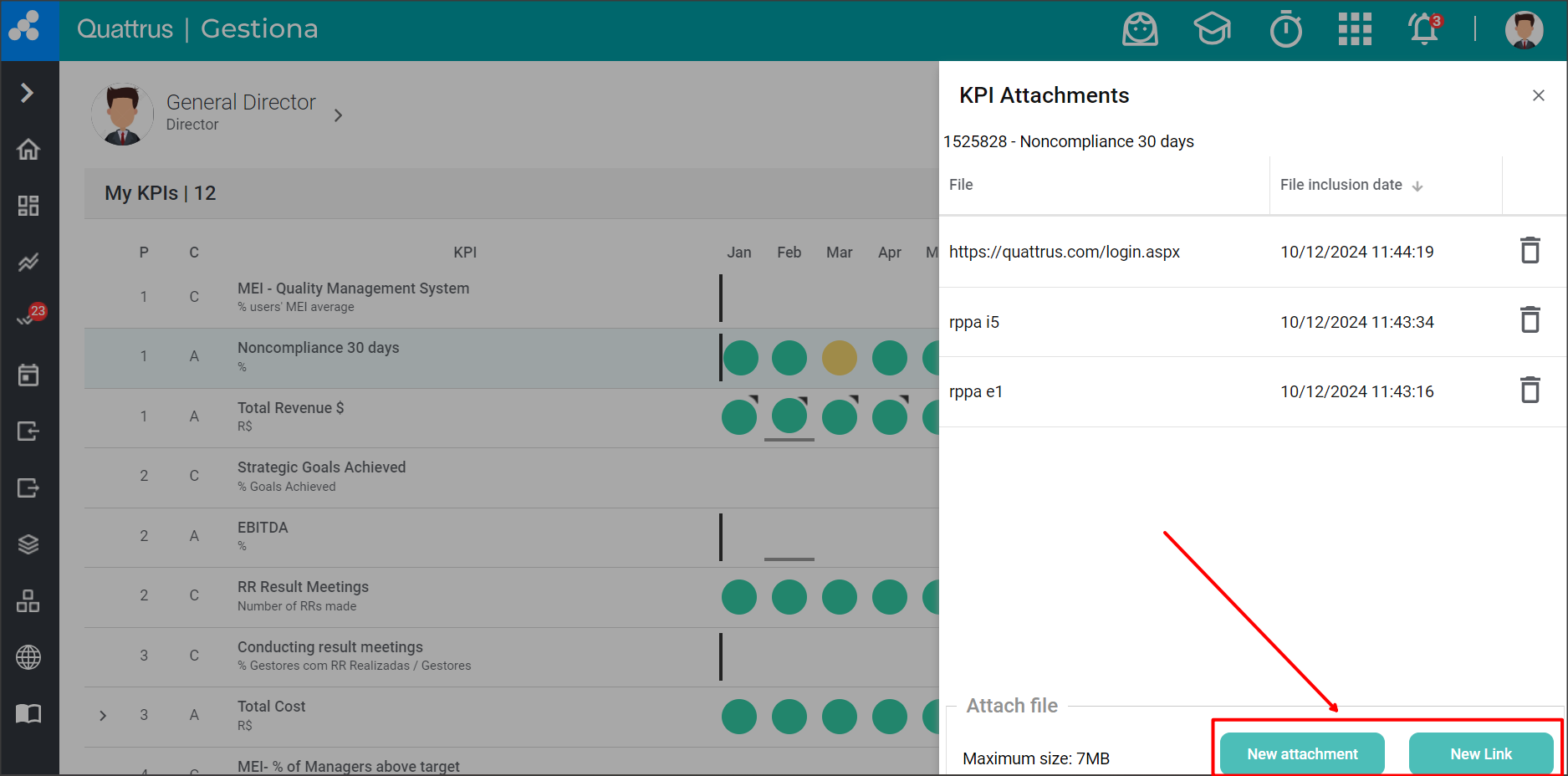
Task: Open the apps grid menu
Action: [x=1355, y=30]
